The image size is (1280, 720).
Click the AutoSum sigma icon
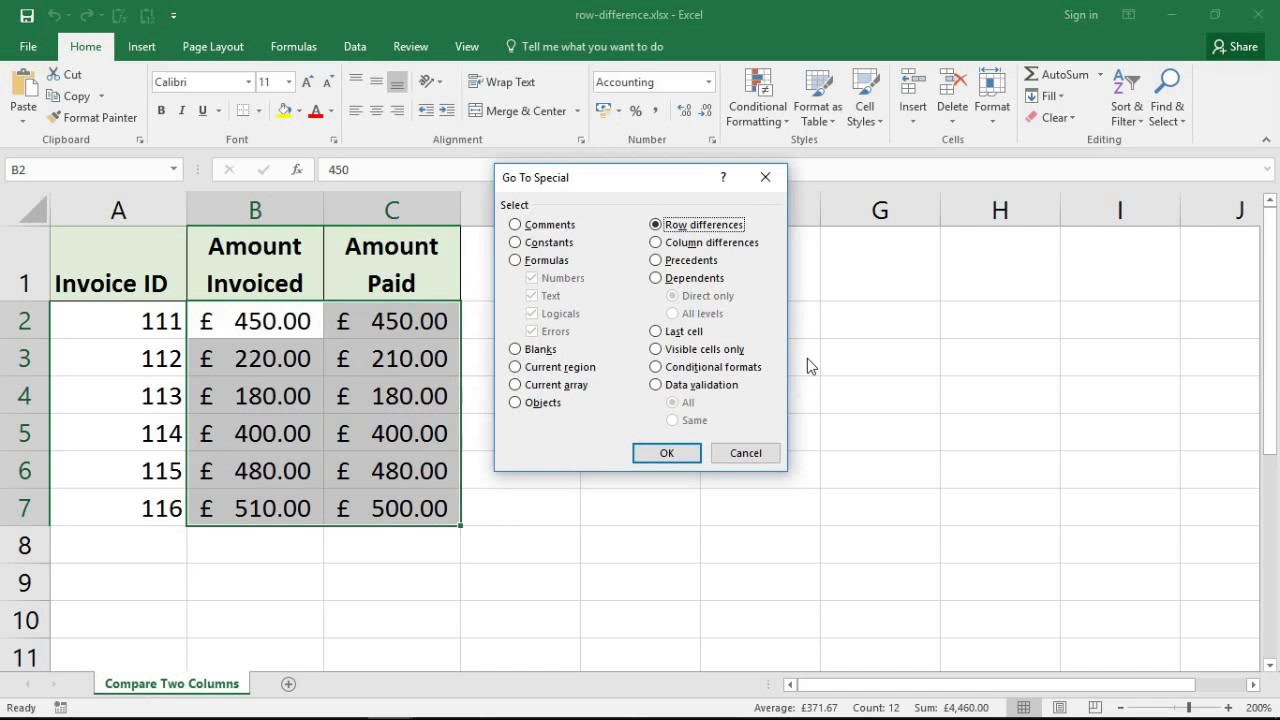(1031, 75)
